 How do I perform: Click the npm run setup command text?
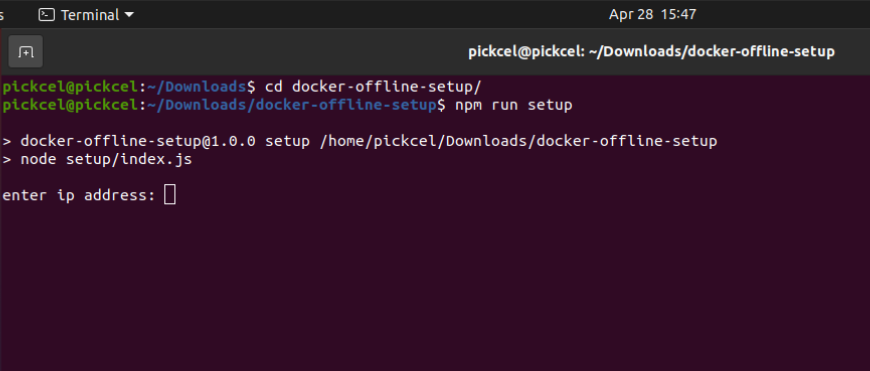pos(513,105)
